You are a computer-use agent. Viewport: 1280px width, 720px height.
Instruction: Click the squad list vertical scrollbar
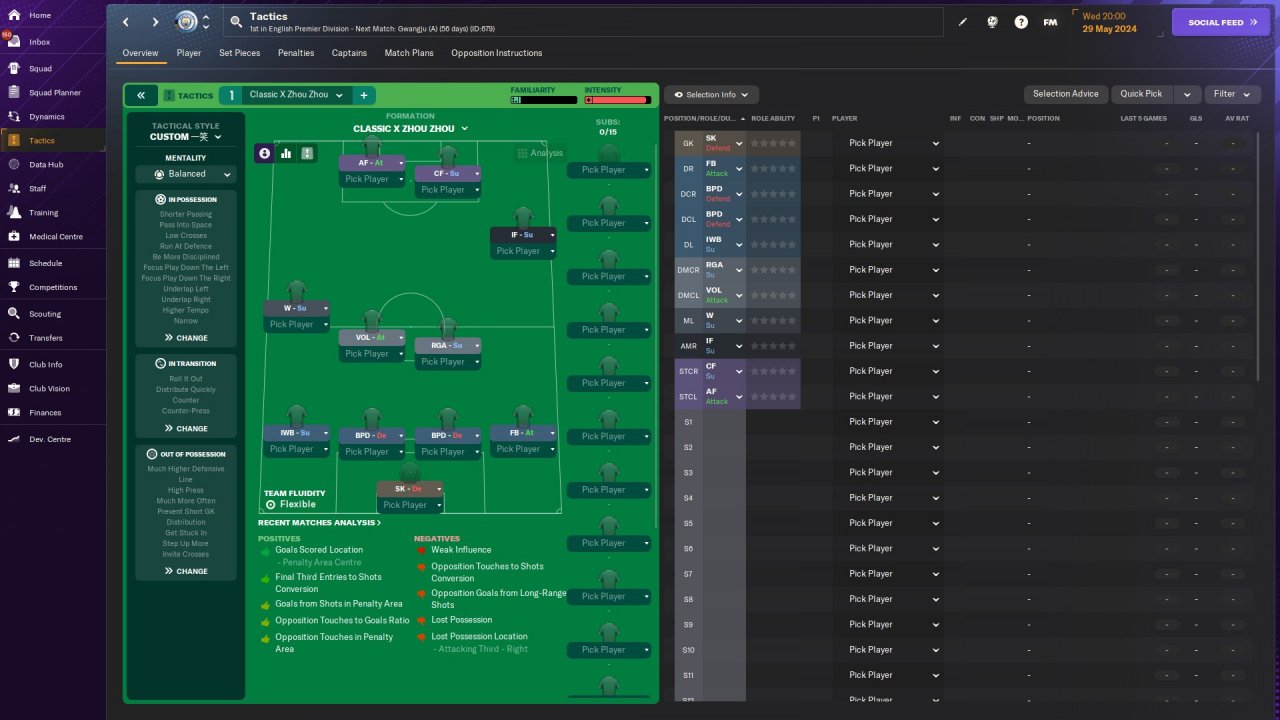click(1259, 256)
